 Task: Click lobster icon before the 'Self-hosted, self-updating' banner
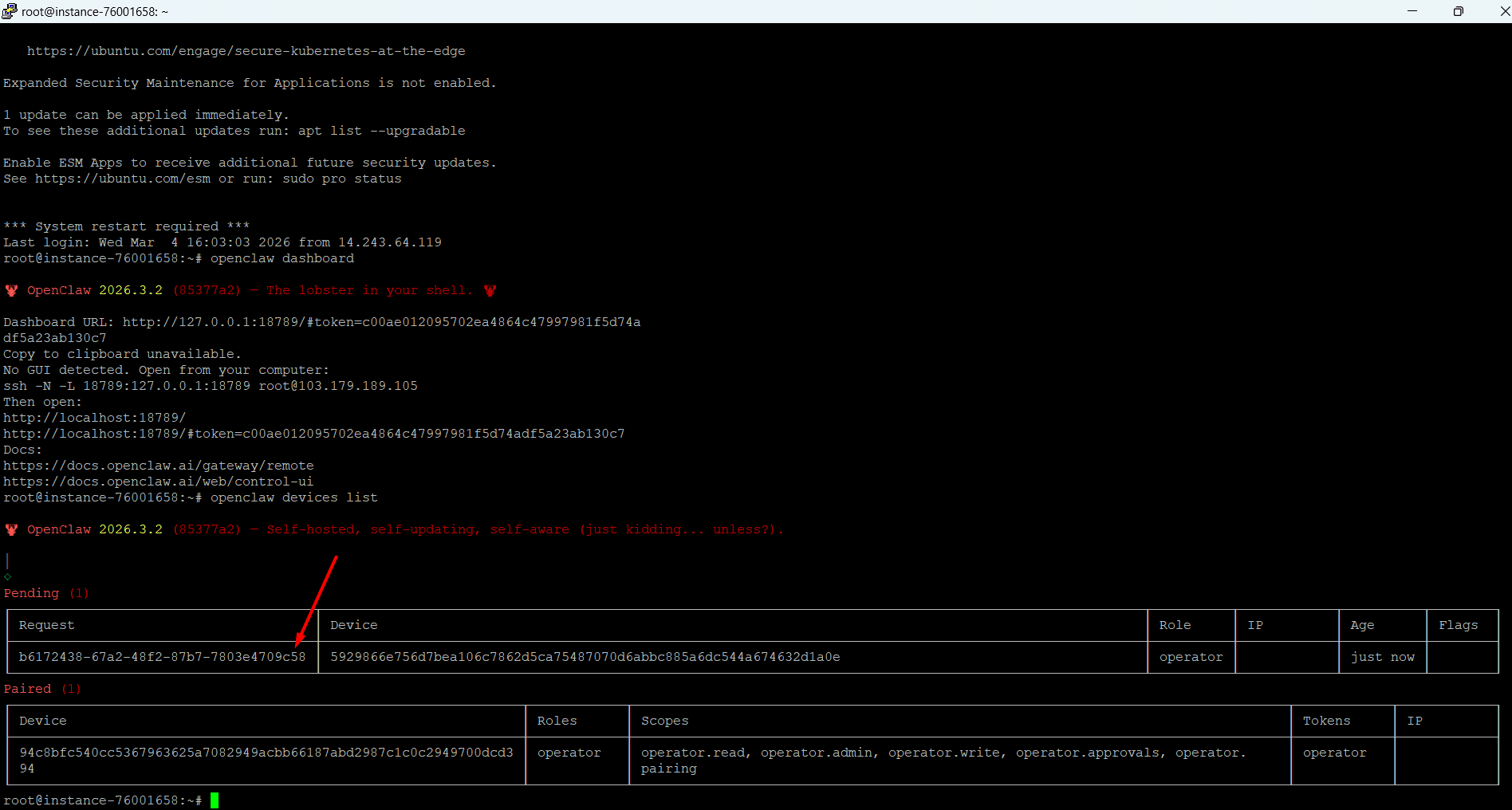(11, 529)
